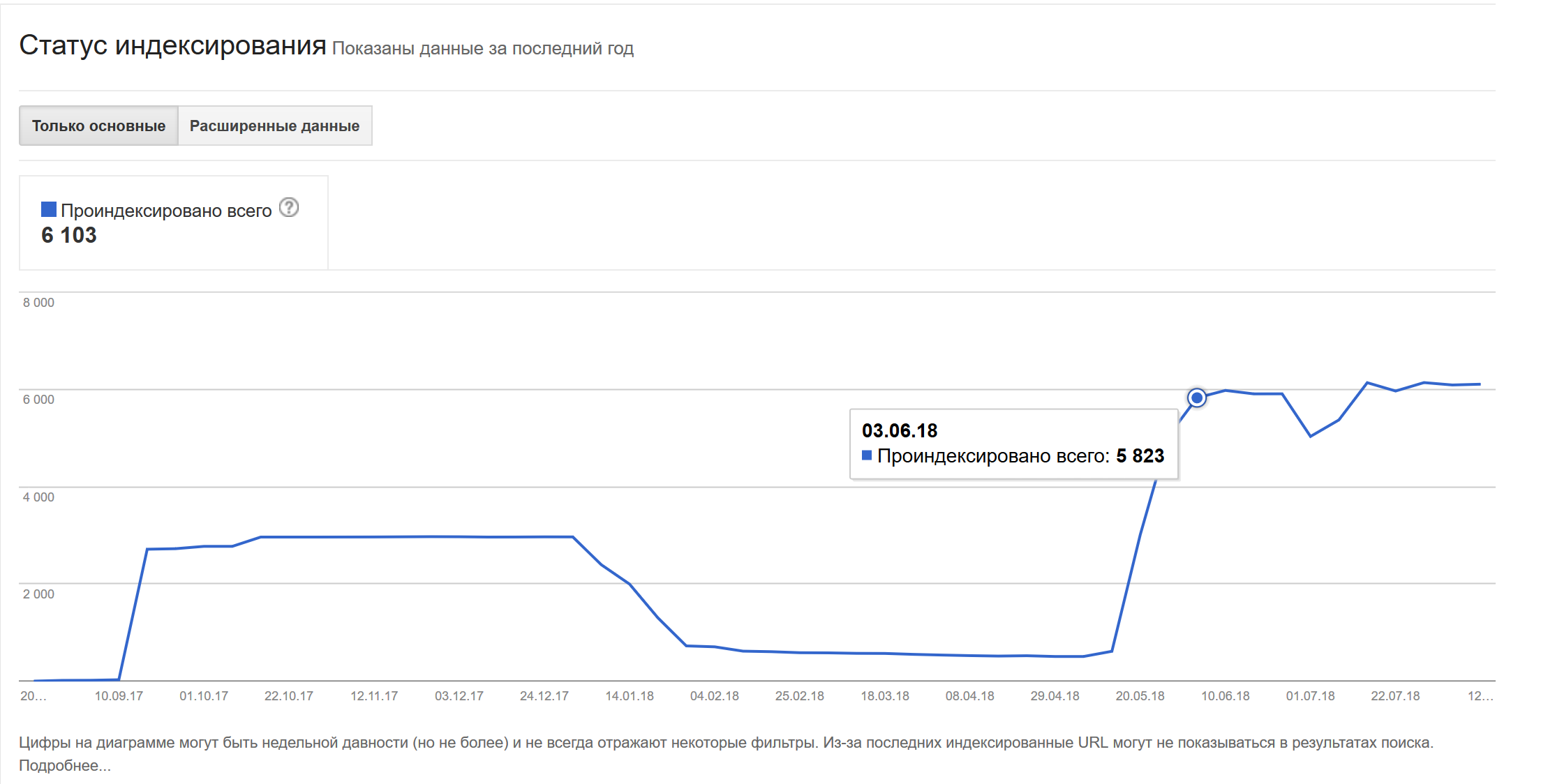
Task: Click blue legend square beside Проиндексировано всего
Action: (x=49, y=209)
